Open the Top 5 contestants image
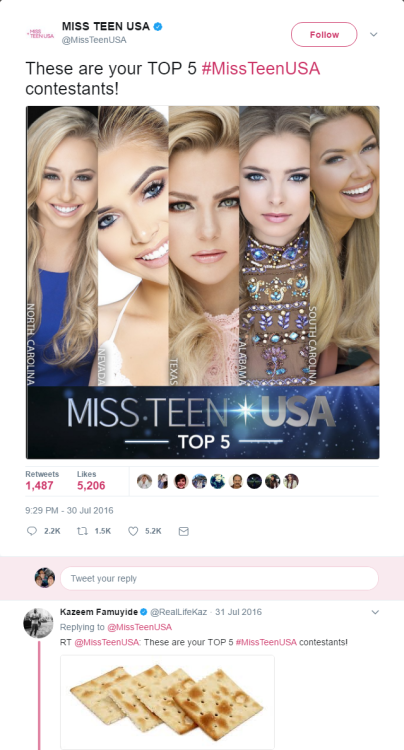This screenshot has height=750, width=404. click(x=203, y=282)
